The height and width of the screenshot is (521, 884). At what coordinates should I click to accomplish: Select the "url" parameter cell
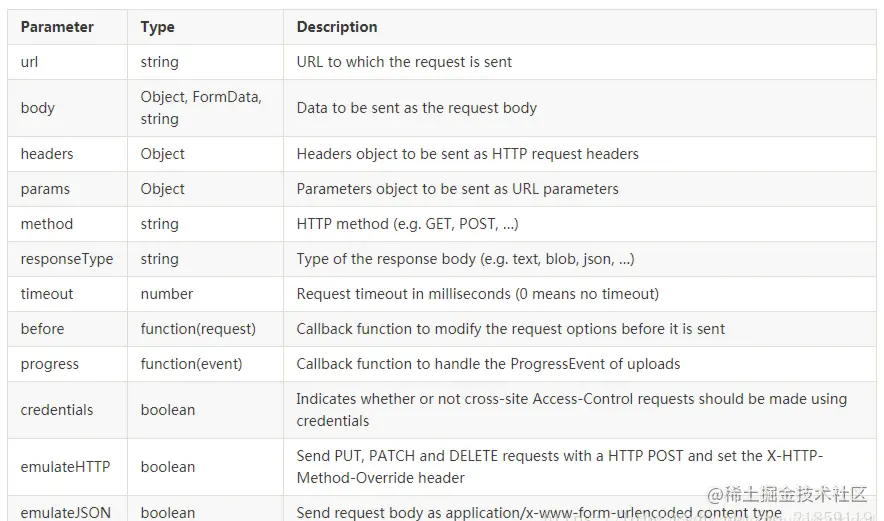30,62
